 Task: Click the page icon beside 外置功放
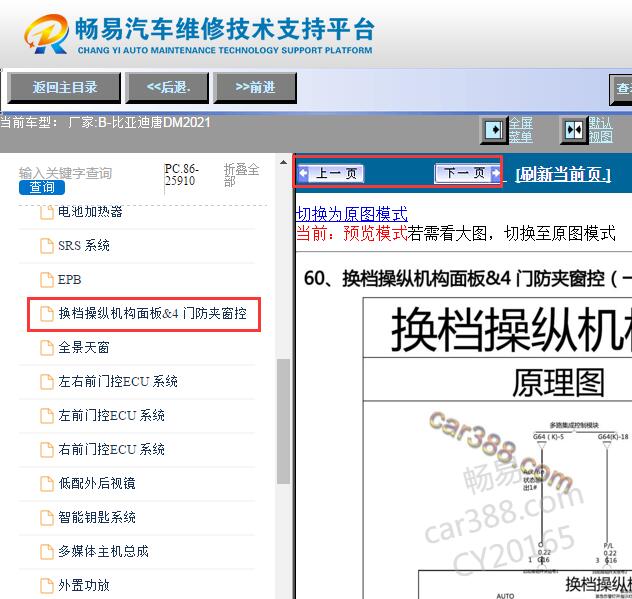click(47, 585)
